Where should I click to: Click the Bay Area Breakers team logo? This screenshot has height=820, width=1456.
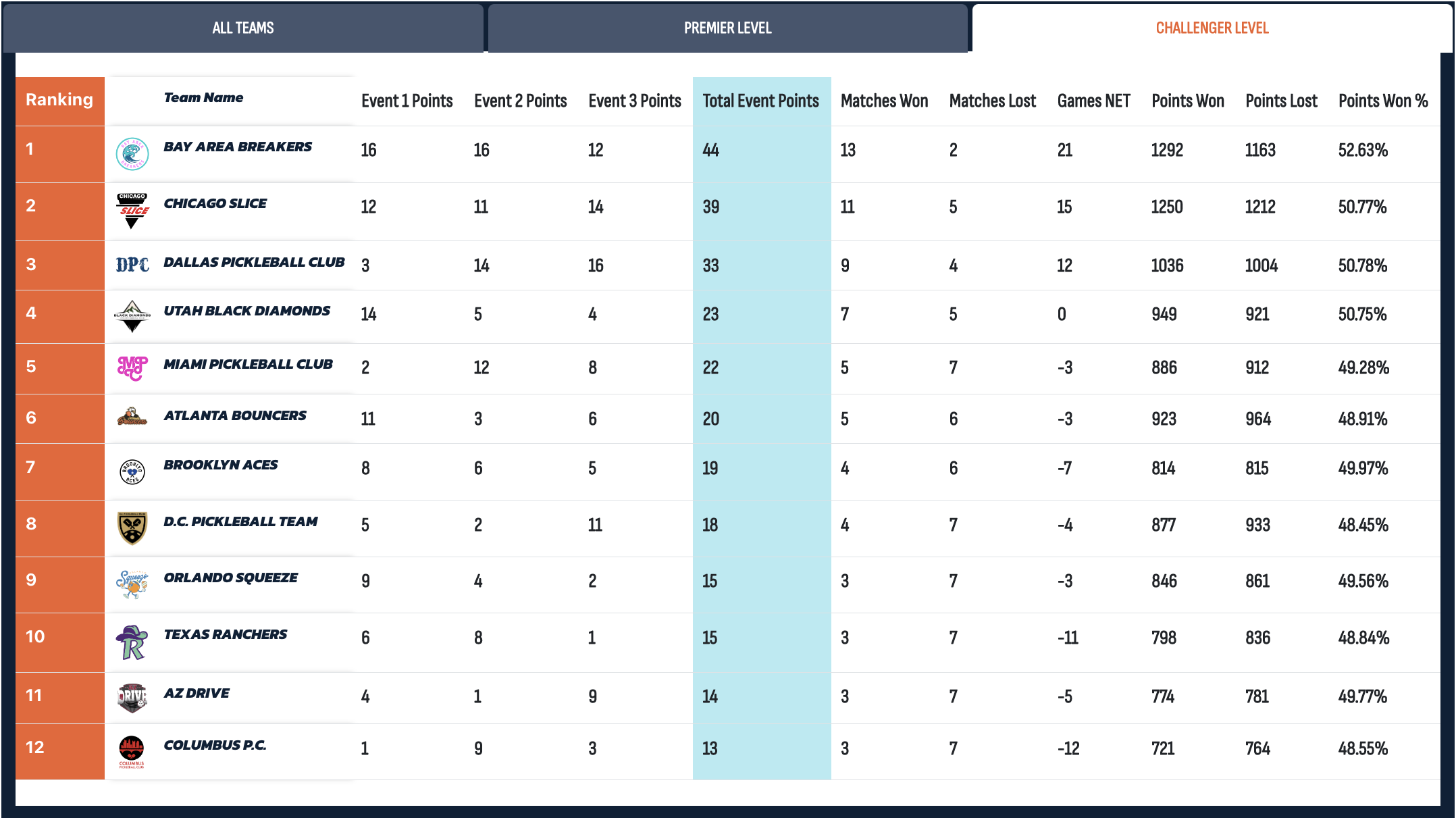click(x=132, y=154)
